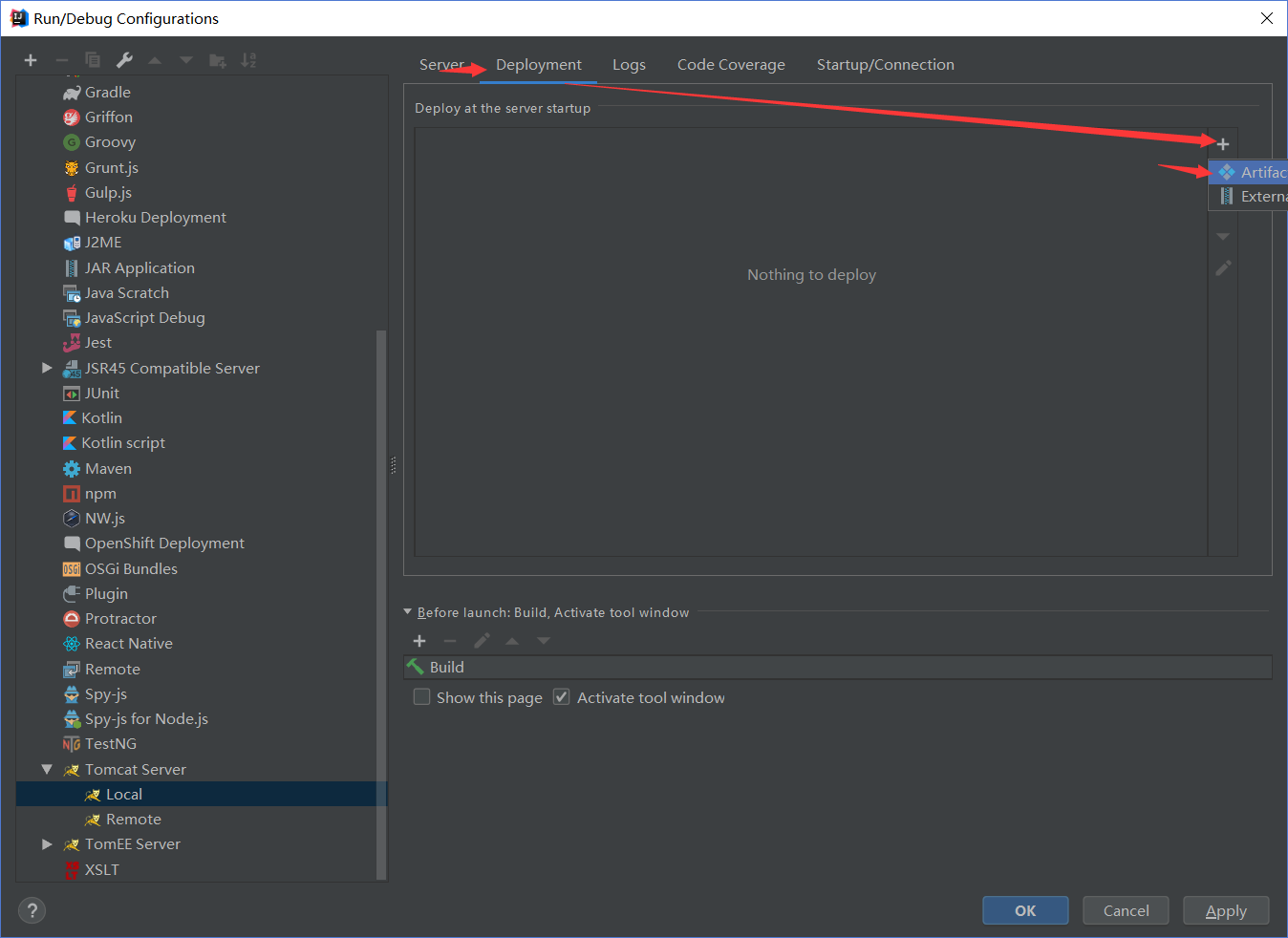Select the Java Scratch entry
This screenshot has width=1288, height=938.
127,293
